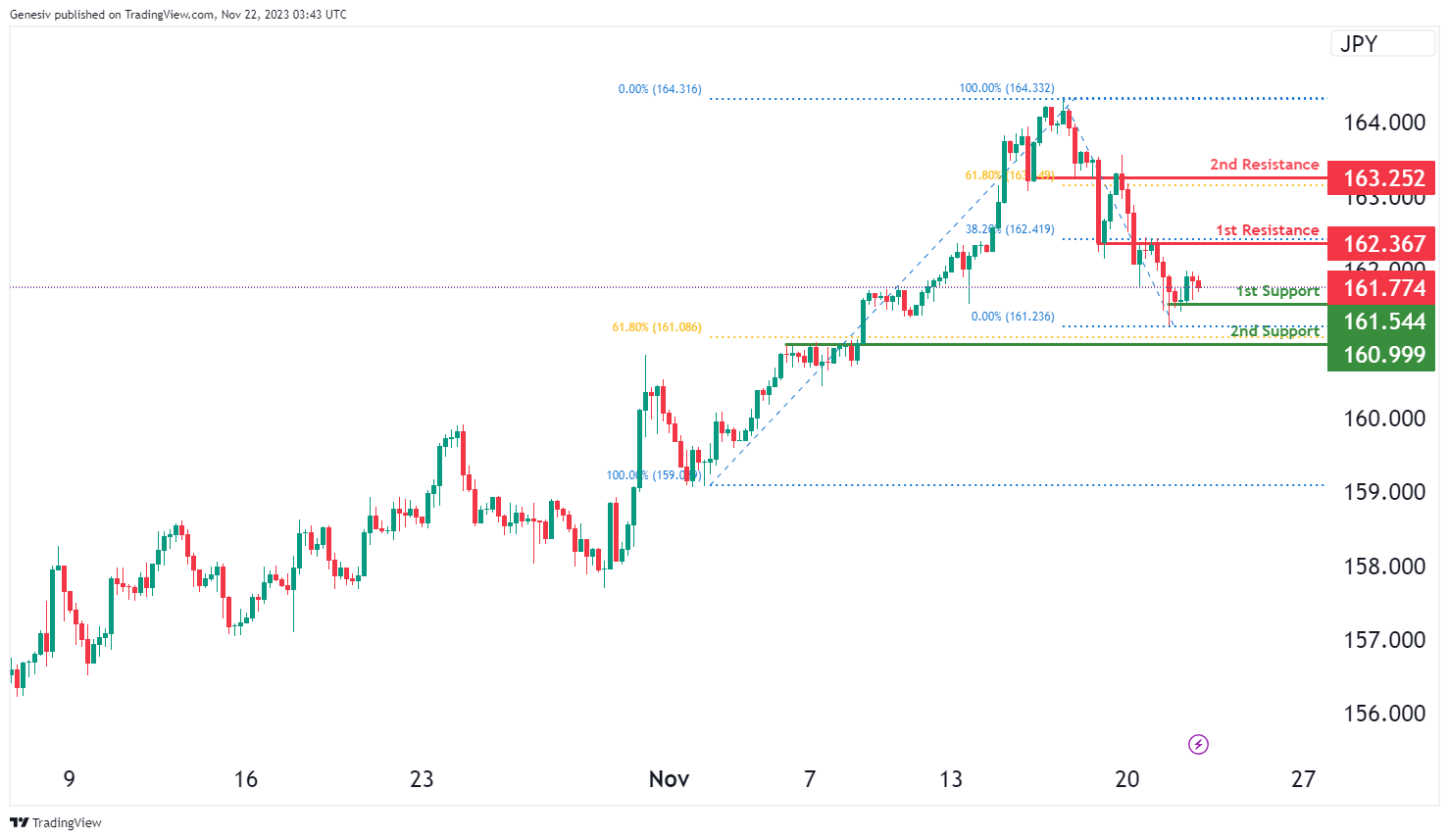This screenshot has height=840, width=1449.
Task: Click the current price label 161.774
Action: (x=1382, y=288)
